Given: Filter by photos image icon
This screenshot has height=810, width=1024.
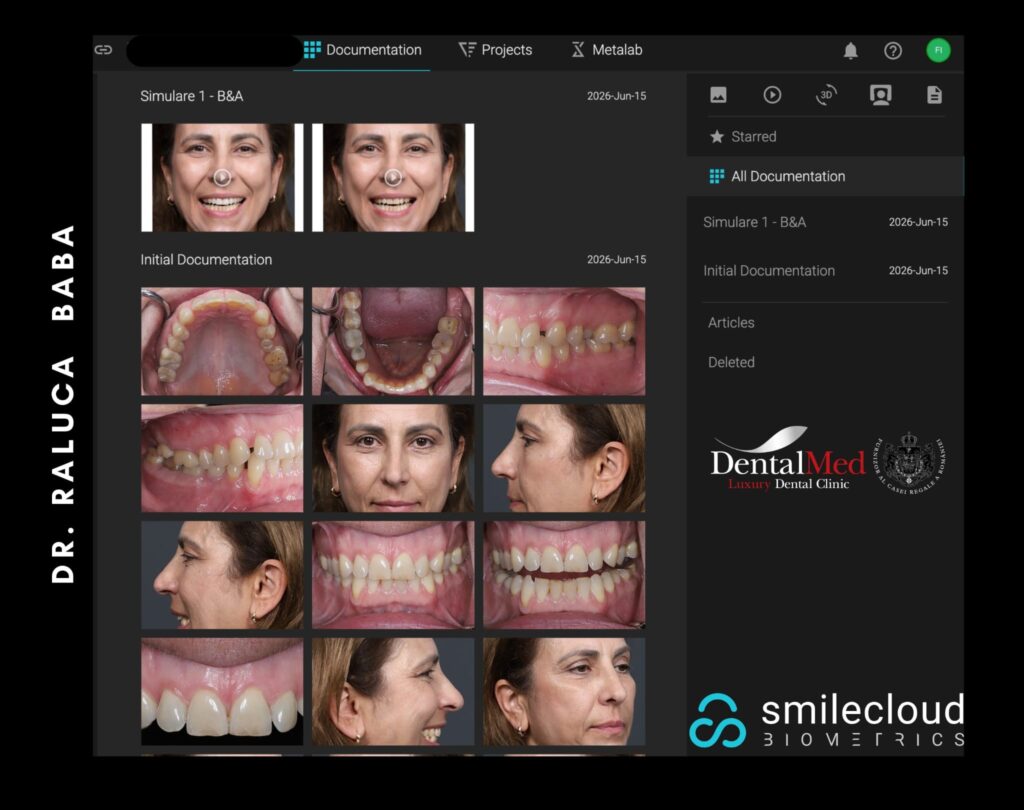Looking at the screenshot, I should tap(718, 95).
